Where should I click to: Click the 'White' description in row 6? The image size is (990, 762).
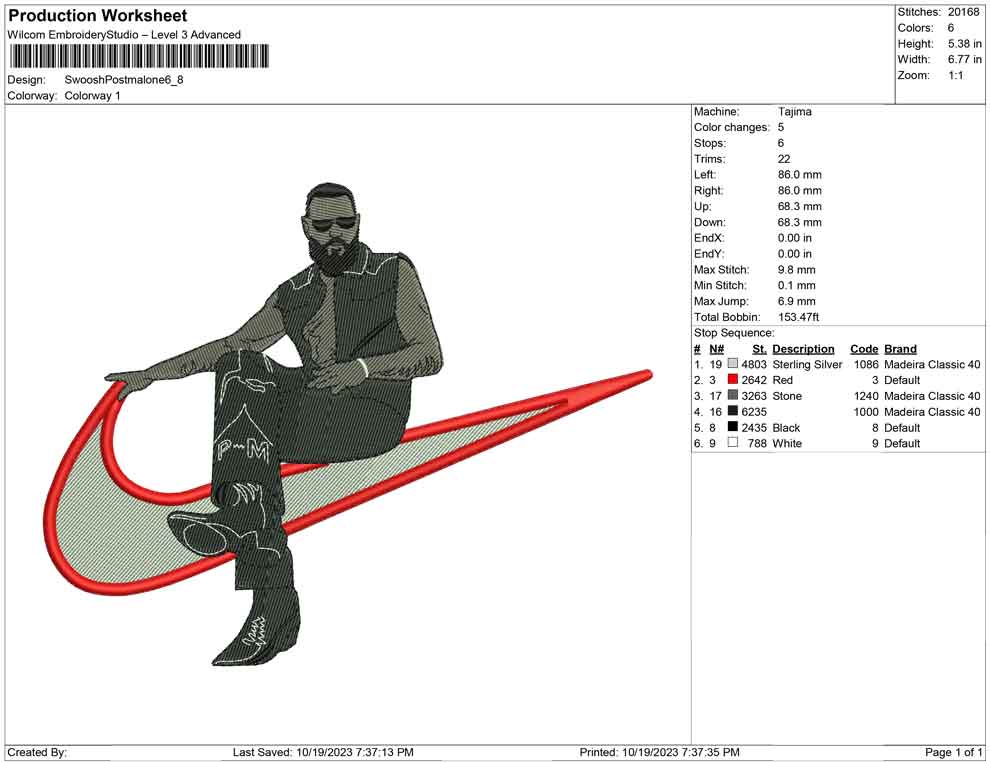click(787, 443)
